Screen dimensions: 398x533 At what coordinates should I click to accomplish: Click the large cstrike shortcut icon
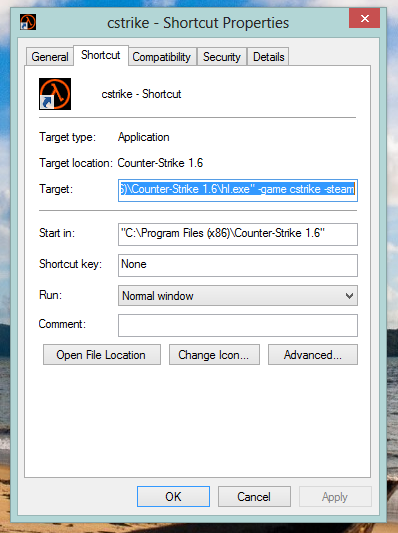tap(55, 94)
